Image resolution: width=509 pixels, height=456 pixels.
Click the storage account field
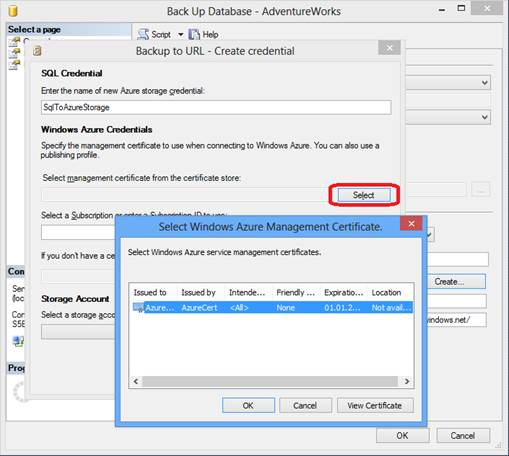pos(78,332)
